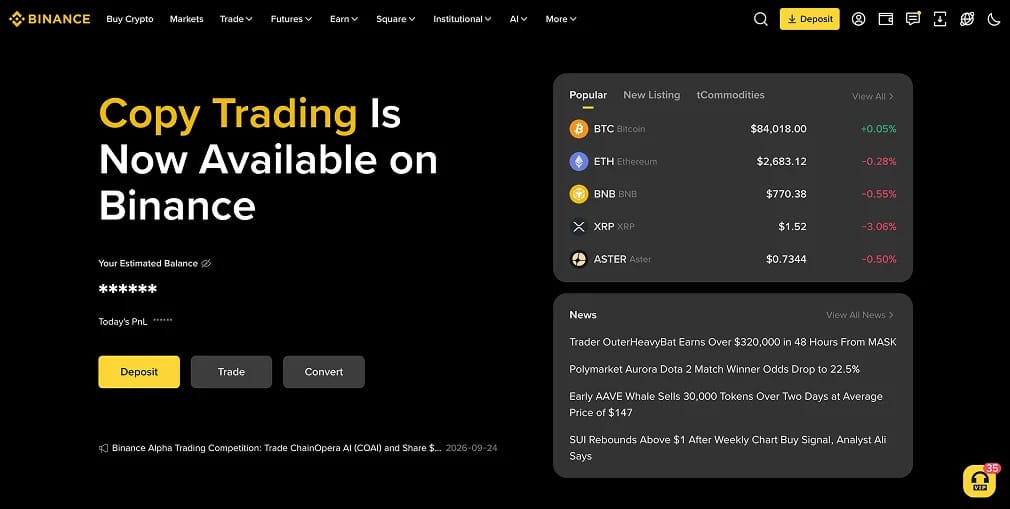Screen dimensions: 1010x509
Task: Click the download app icon
Action: (x=940, y=19)
